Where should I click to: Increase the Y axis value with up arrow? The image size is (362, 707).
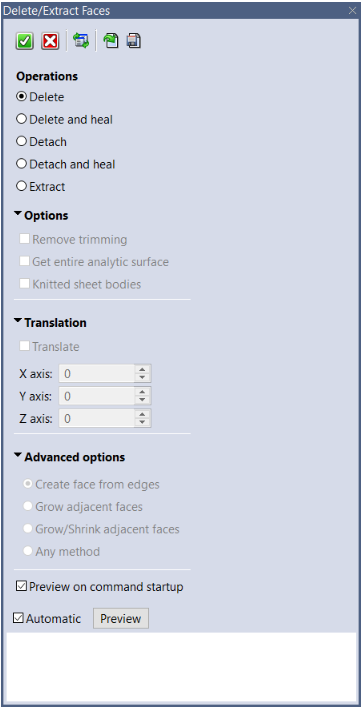coord(142,391)
